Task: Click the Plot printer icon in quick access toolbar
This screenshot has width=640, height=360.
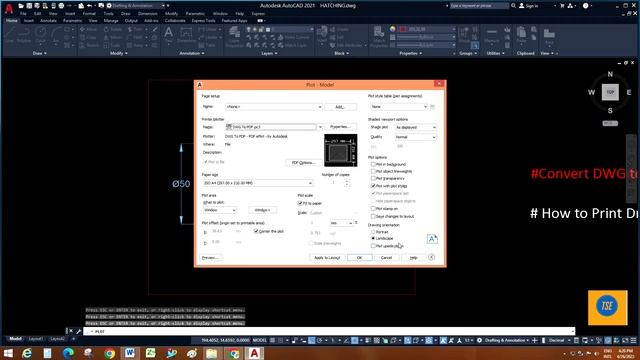Action: 61,6
